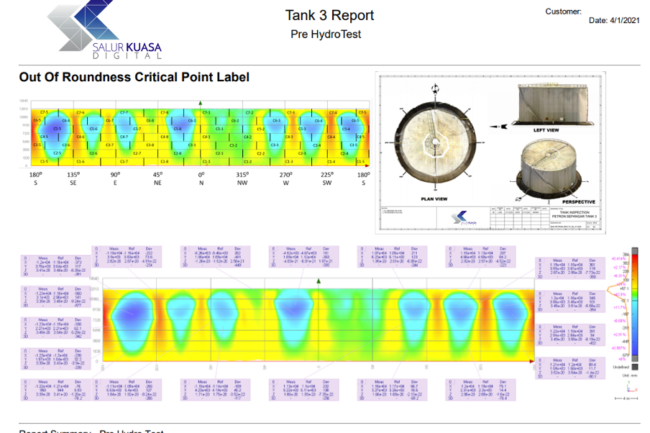The height and width of the screenshot is (433, 650).
Task: Click the Customer field label
Action: click(563, 11)
